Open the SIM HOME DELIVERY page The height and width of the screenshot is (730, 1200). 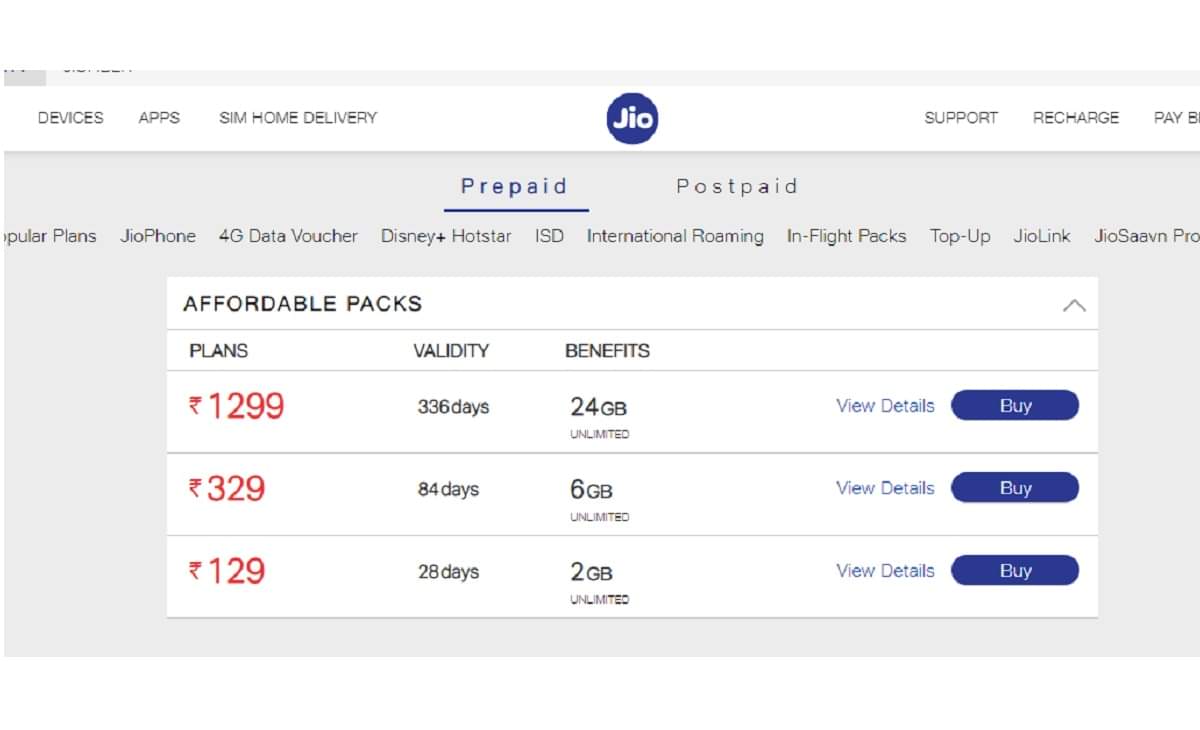pos(297,117)
